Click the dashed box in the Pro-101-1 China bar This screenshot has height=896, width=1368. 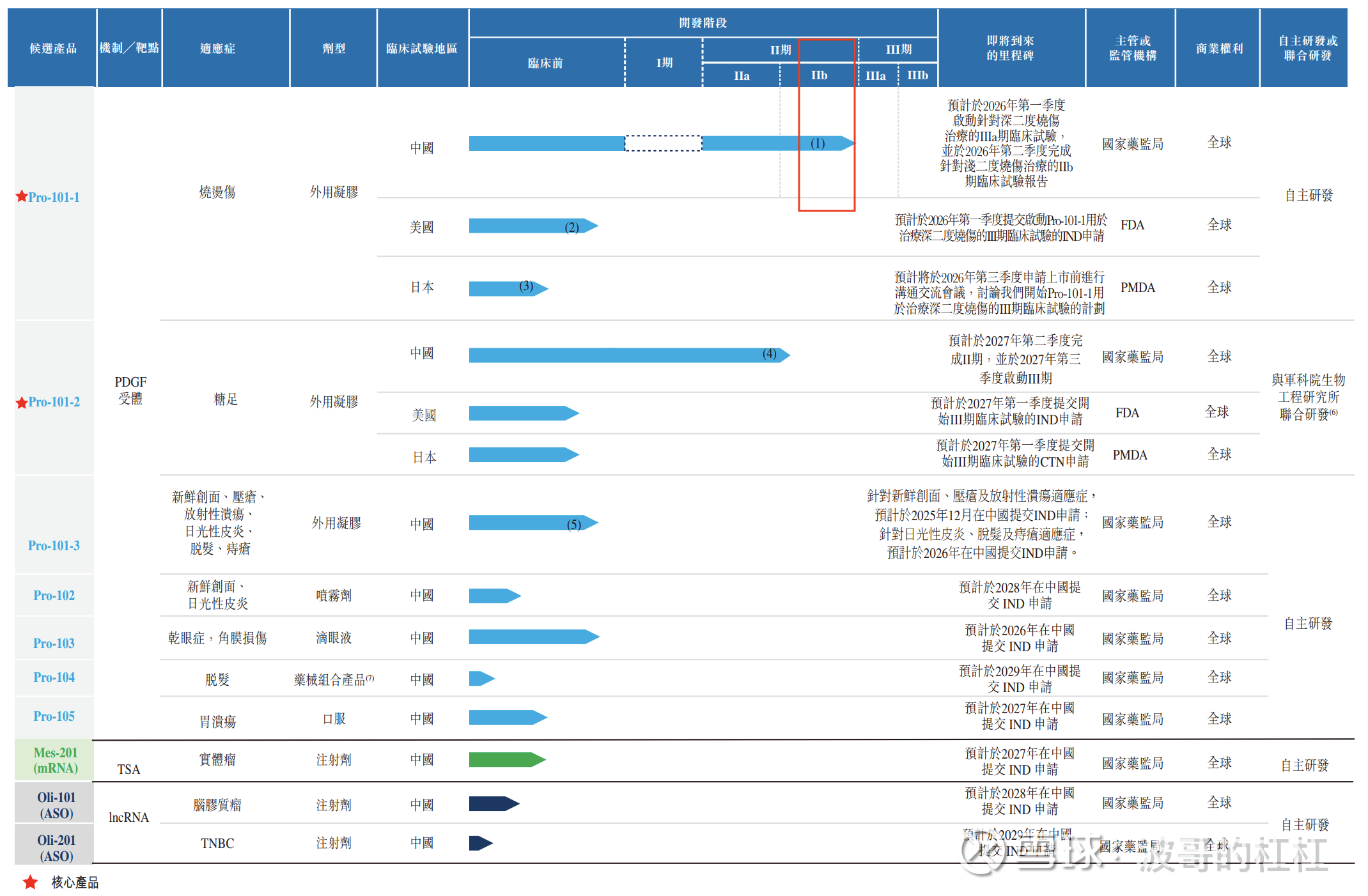coord(663,143)
